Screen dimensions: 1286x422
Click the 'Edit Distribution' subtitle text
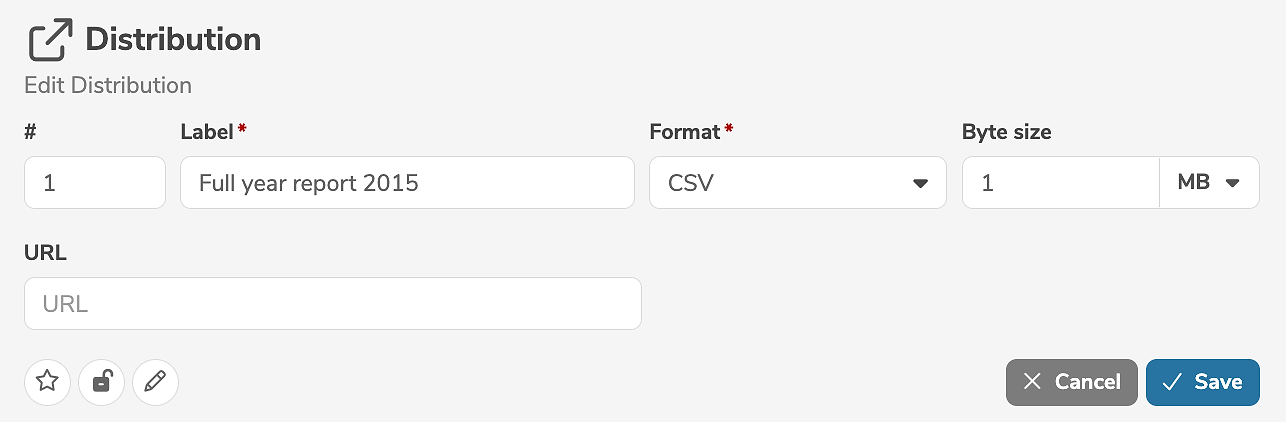[108, 85]
